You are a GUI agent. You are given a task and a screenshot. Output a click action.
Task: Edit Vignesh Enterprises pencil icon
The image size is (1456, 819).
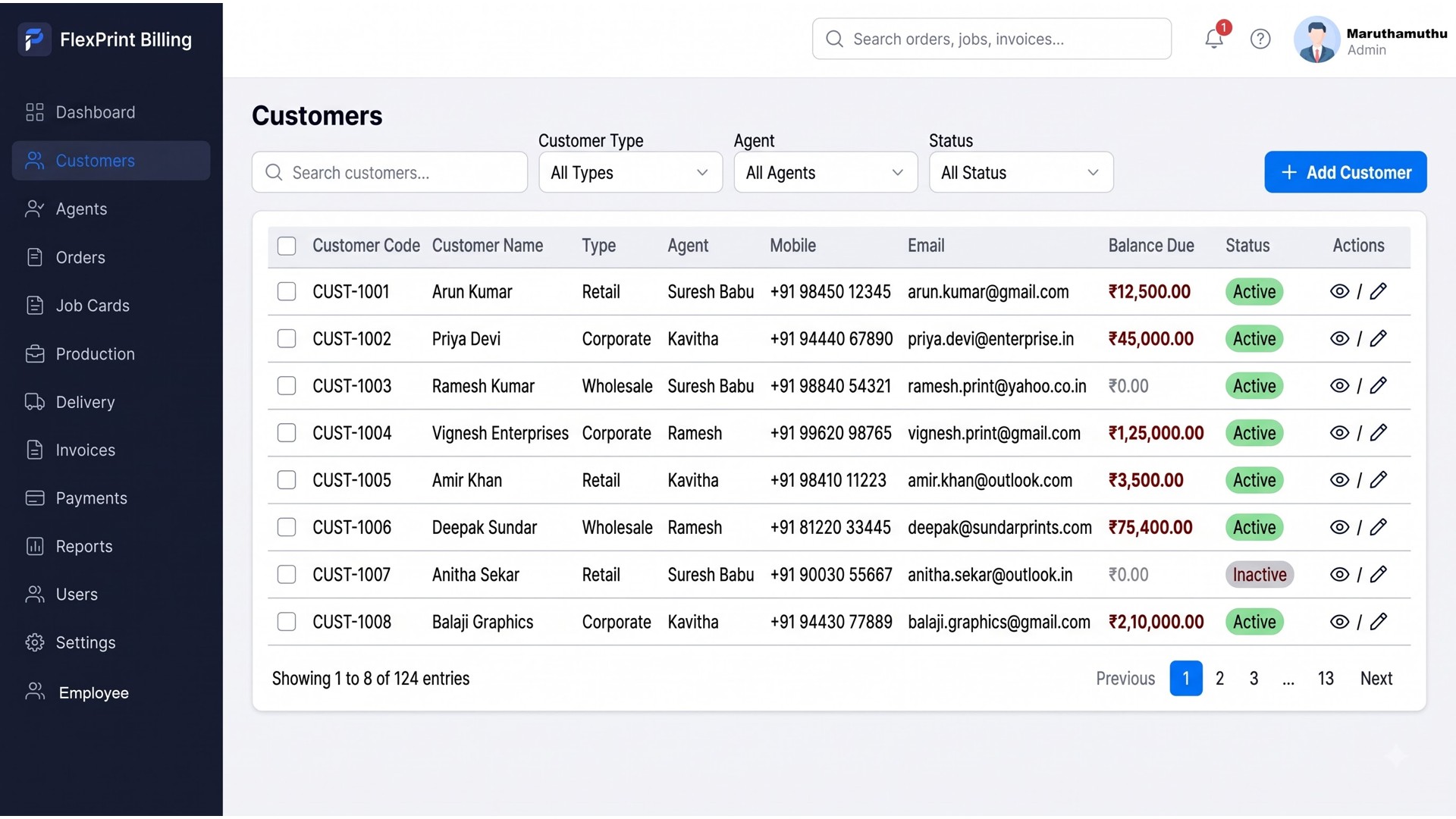coord(1379,432)
